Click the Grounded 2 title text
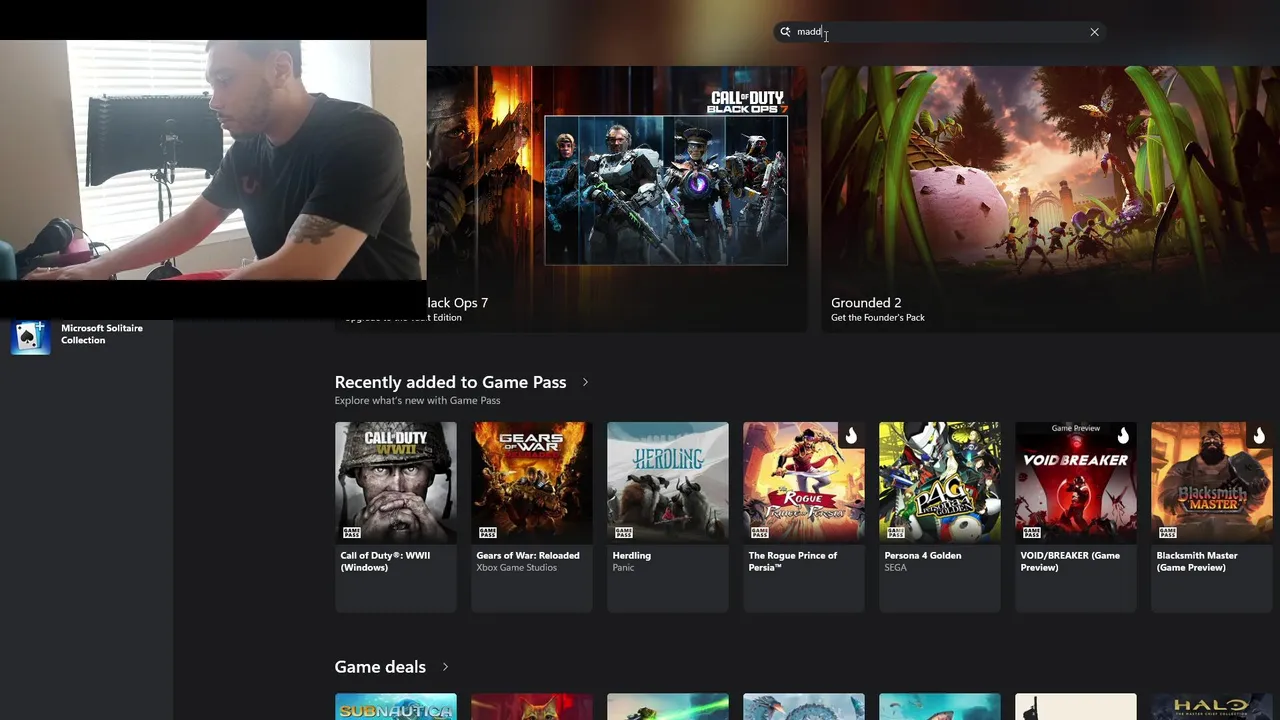The image size is (1280, 720). pos(866,303)
